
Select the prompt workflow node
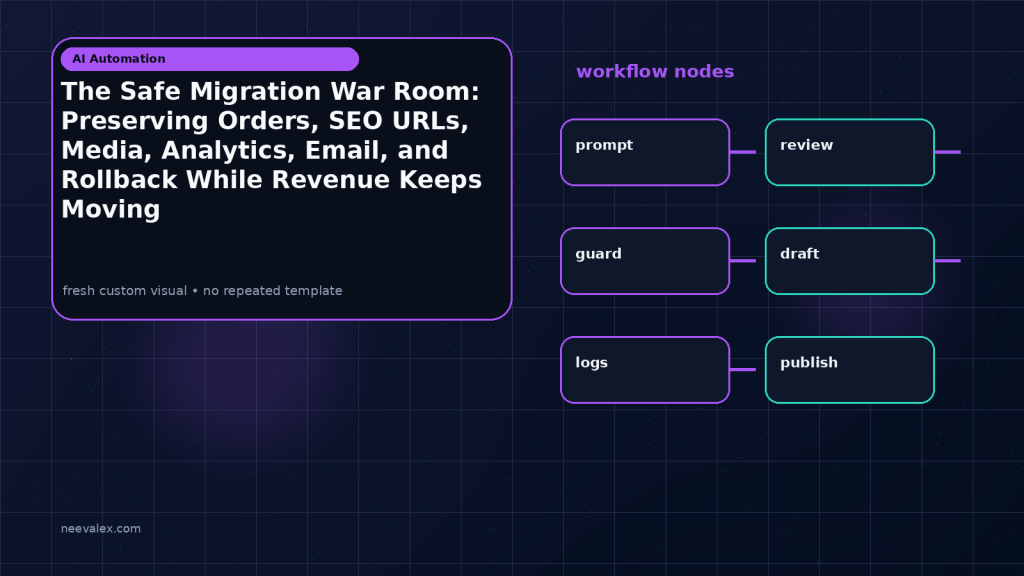click(x=645, y=152)
